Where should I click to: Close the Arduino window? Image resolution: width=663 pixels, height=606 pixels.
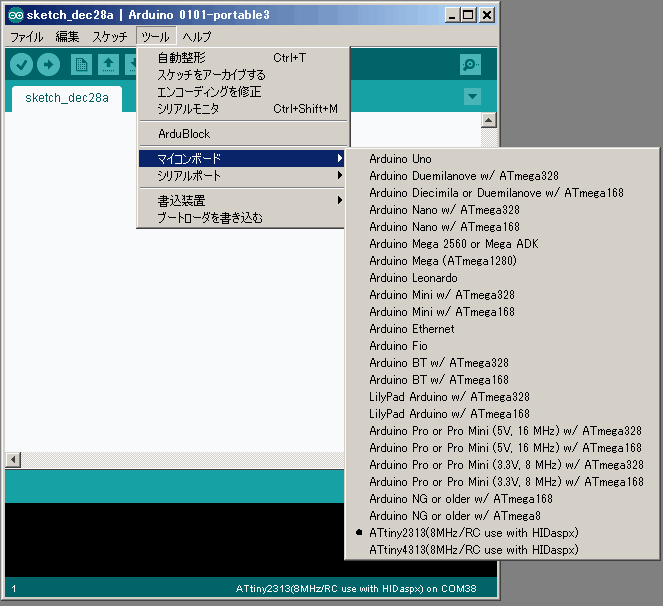[x=487, y=16]
